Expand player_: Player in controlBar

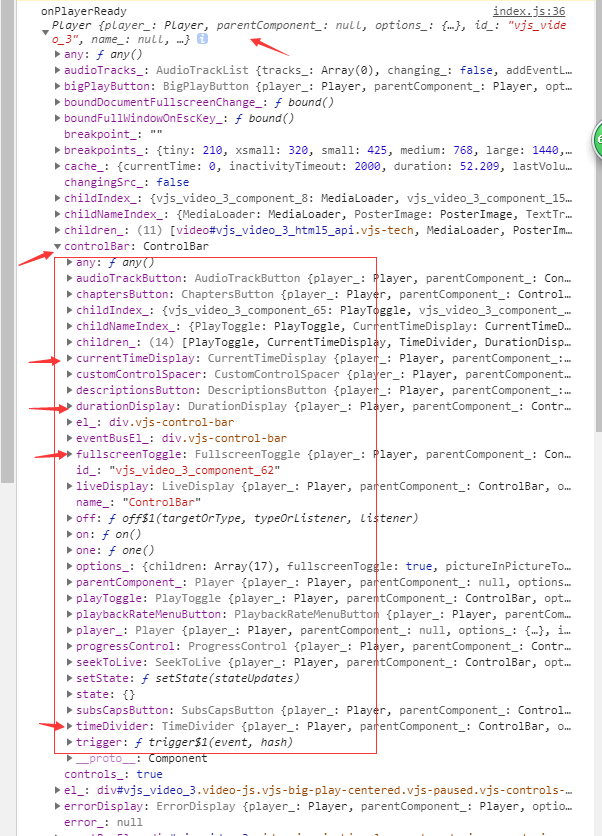[x=69, y=630]
